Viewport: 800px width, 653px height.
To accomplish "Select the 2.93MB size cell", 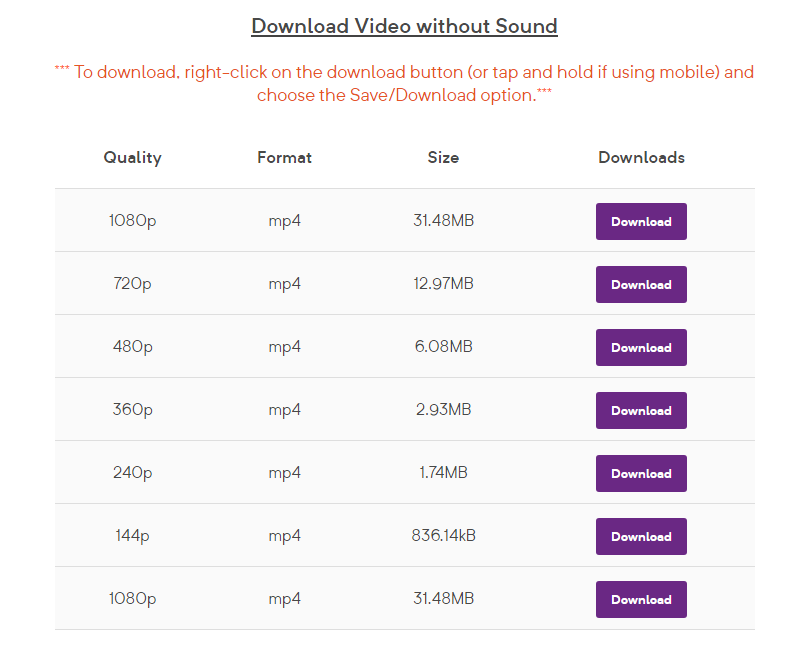I will (443, 410).
